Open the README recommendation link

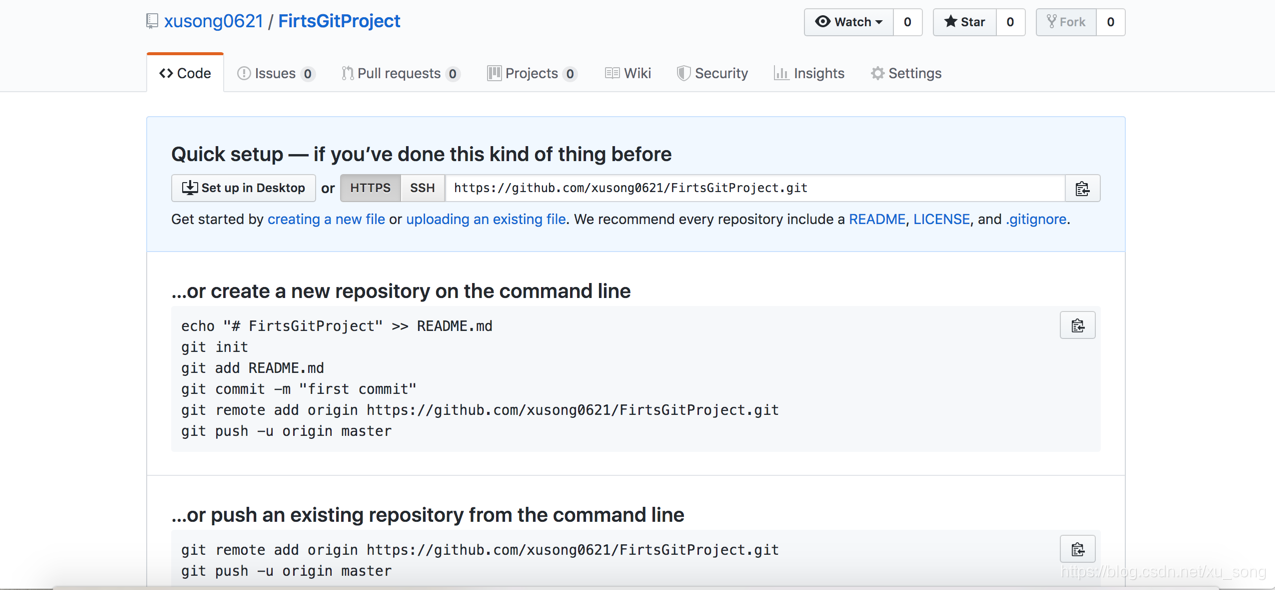tap(877, 219)
